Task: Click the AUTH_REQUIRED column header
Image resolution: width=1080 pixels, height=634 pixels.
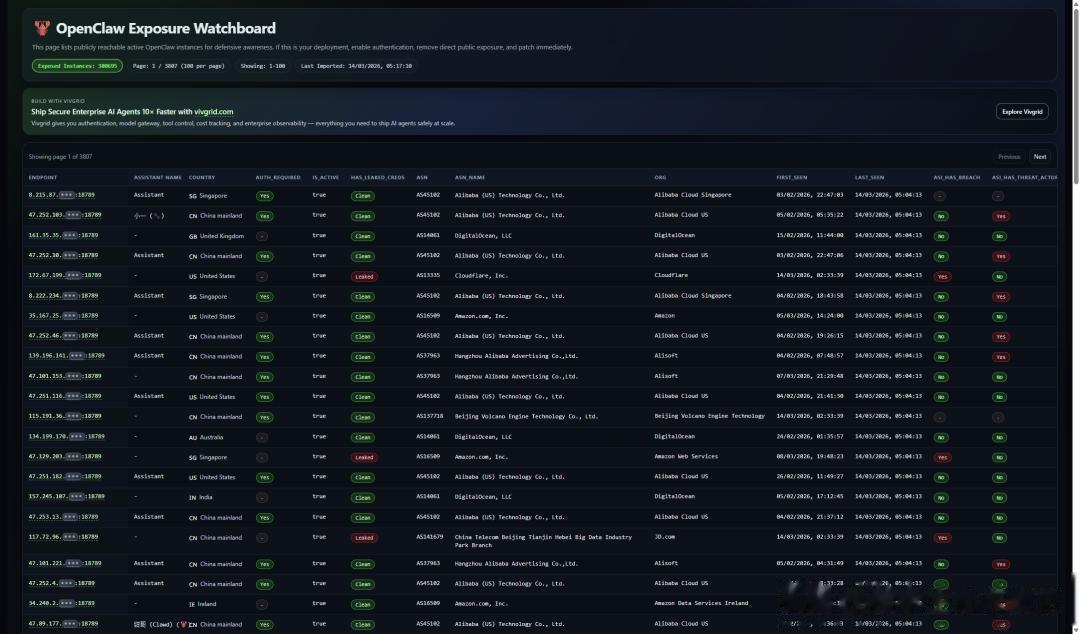Action: pos(278,178)
